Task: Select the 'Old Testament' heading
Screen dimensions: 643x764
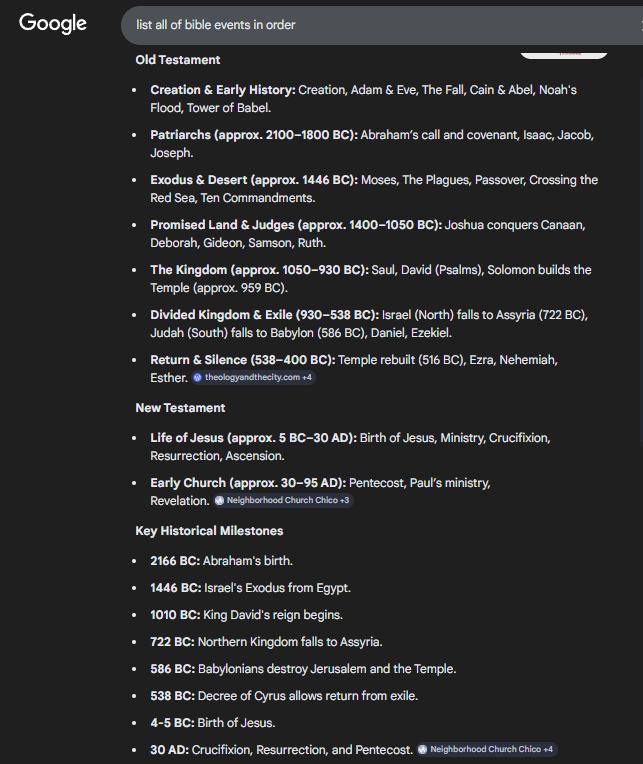Action: click(178, 60)
